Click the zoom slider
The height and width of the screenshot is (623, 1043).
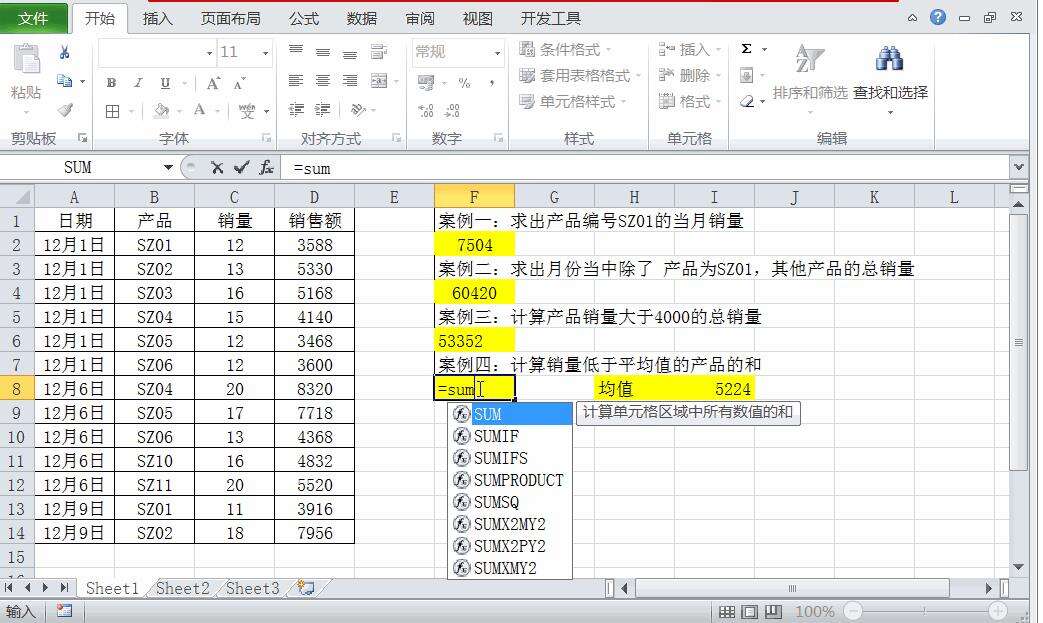tap(925, 610)
